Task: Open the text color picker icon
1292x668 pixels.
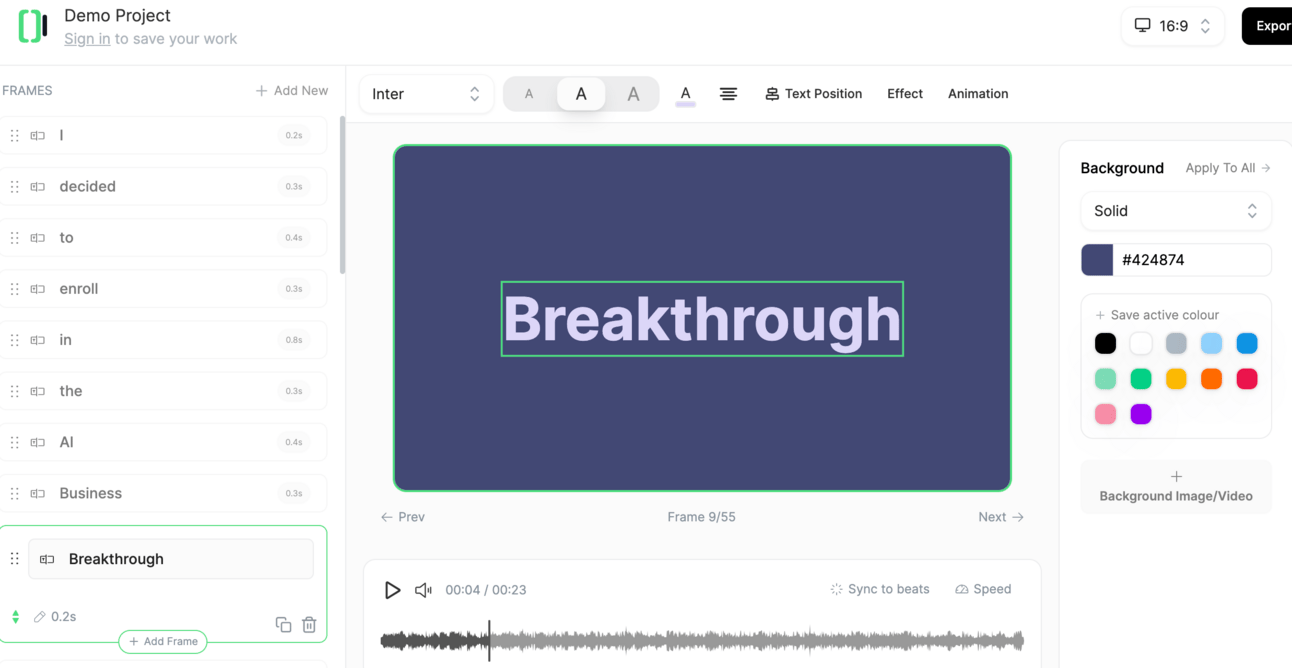Action: tap(685, 94)
